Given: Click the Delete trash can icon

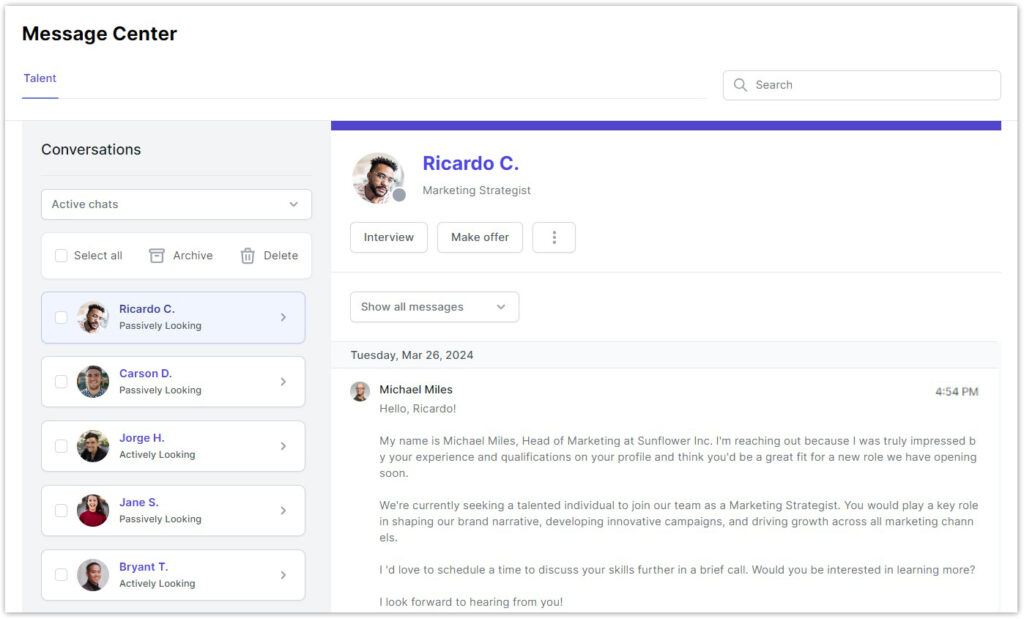Looking at the screenshot, I should 248,256.
